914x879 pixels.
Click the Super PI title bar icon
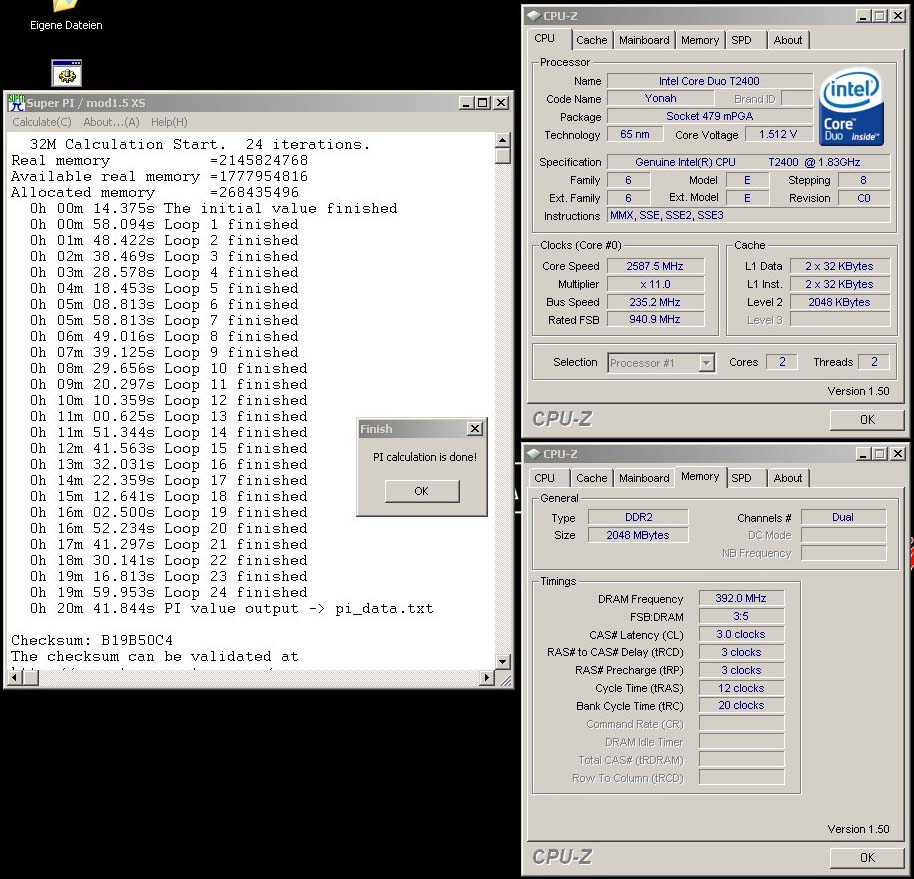[x=16, y=103]
